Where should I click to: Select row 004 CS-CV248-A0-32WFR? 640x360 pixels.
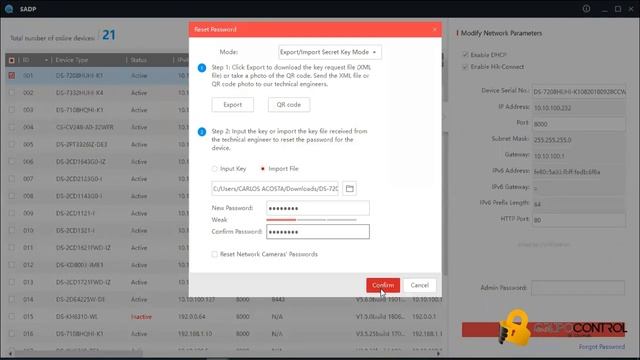[x=97, y=127]
